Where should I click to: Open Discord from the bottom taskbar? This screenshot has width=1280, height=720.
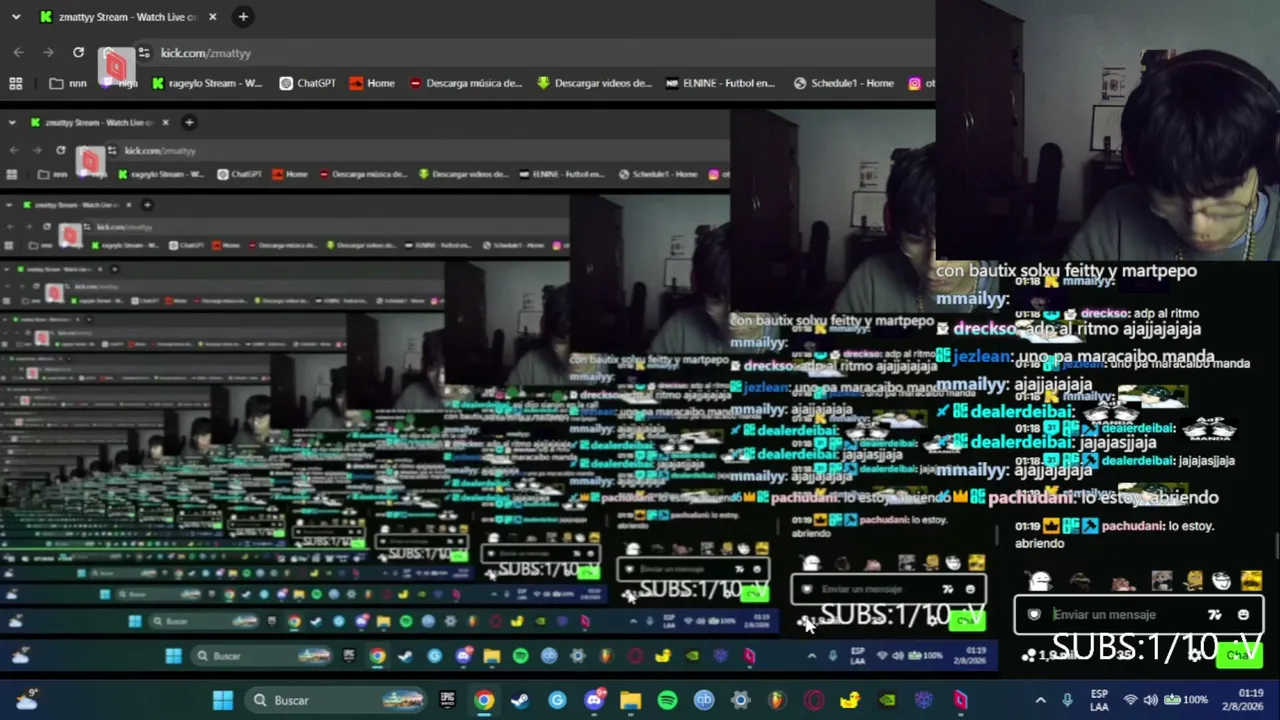pos(594,700)
